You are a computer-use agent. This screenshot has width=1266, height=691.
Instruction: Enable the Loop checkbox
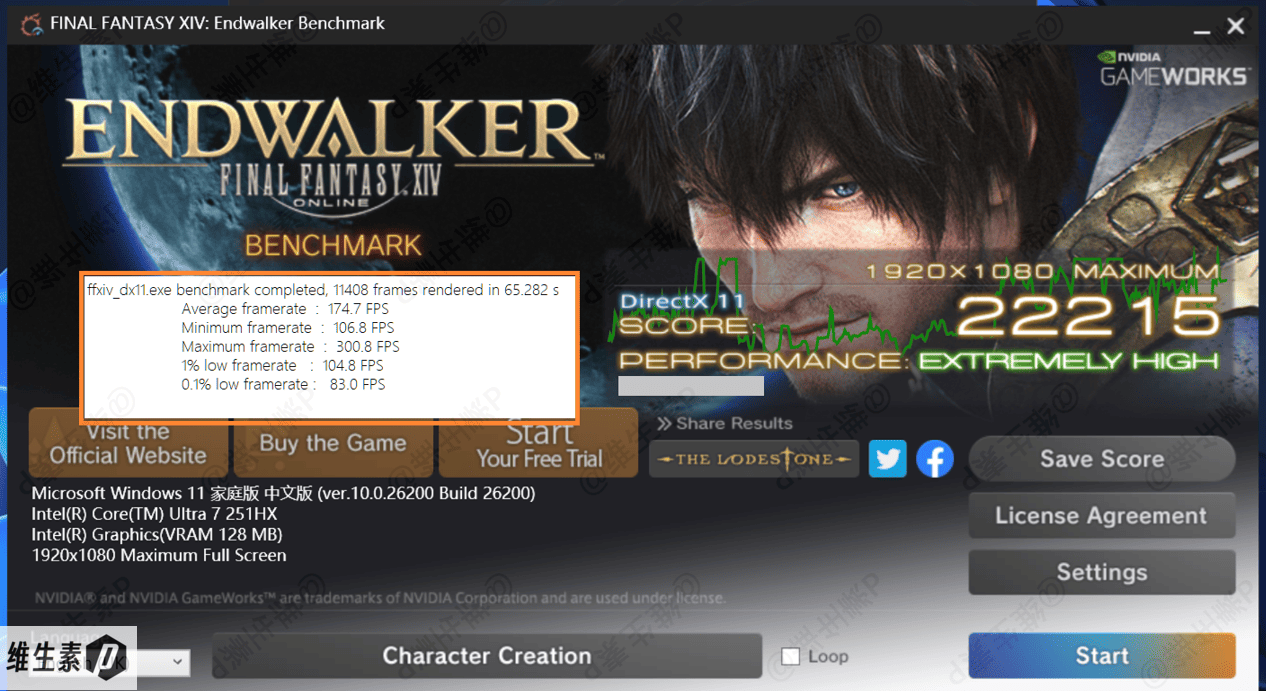[x=791, y=656]
